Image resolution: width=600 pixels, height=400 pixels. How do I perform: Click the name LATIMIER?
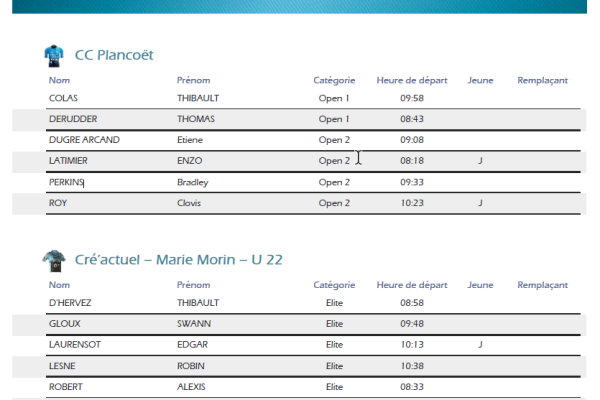pos(68,161)
